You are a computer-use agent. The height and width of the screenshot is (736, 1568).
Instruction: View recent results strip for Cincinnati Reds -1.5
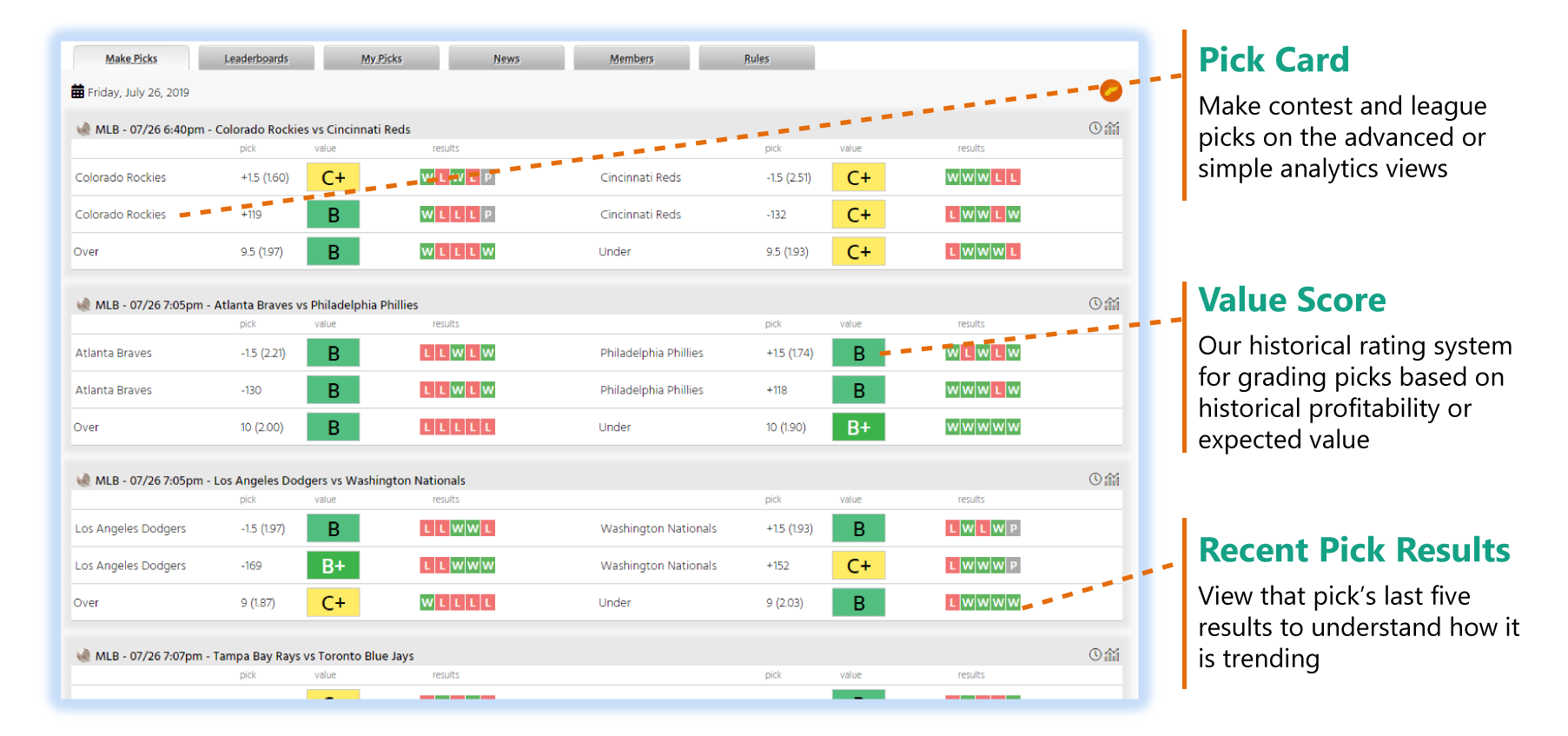pos(982,177)
